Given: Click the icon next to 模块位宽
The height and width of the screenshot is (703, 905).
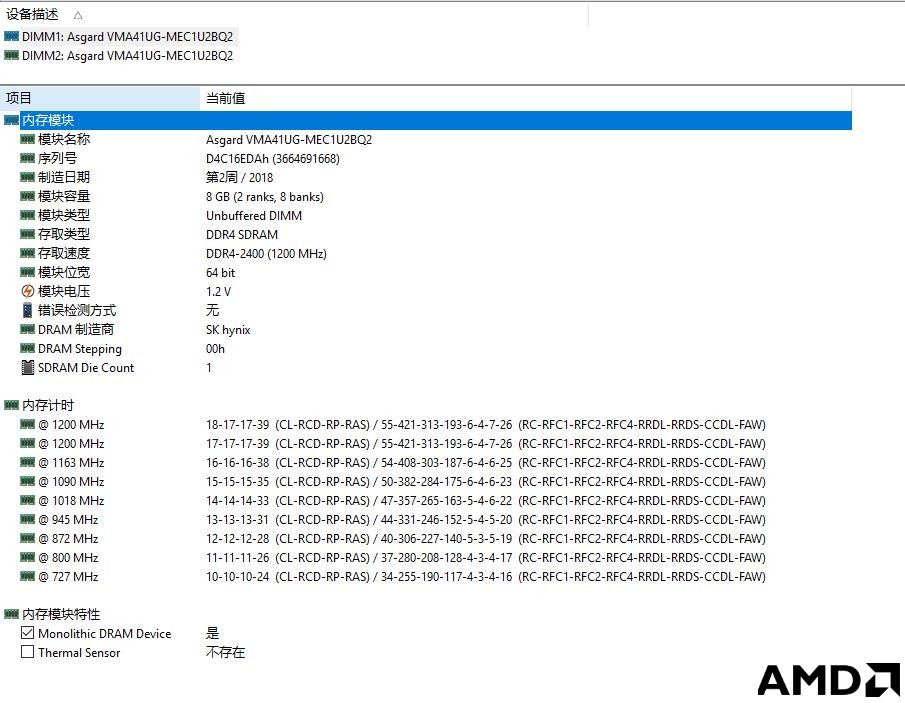Looking at the screenshot, I should [x=28, y=272].
